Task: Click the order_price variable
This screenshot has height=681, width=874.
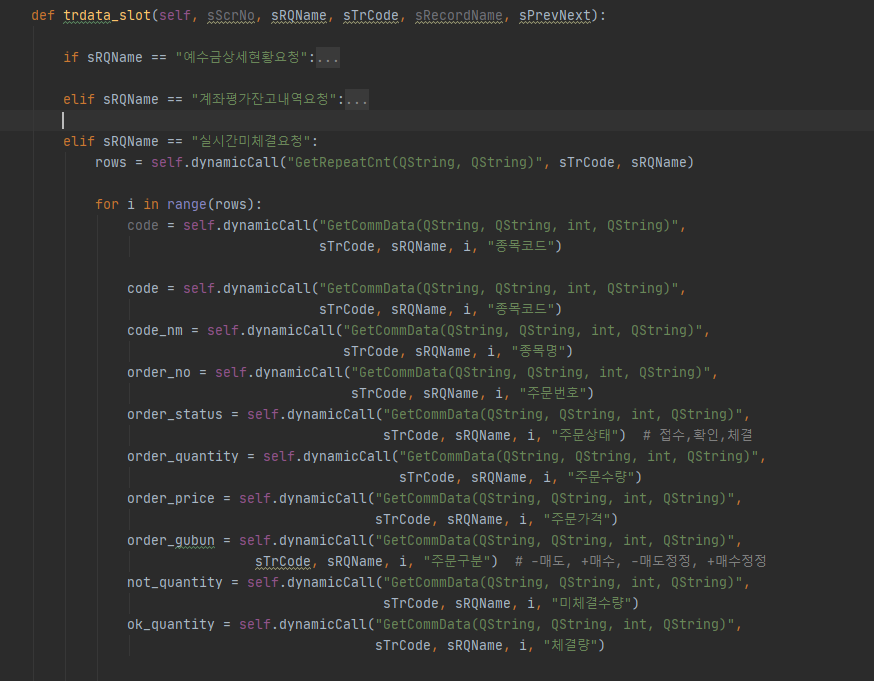Action: (x=171, y=498)
